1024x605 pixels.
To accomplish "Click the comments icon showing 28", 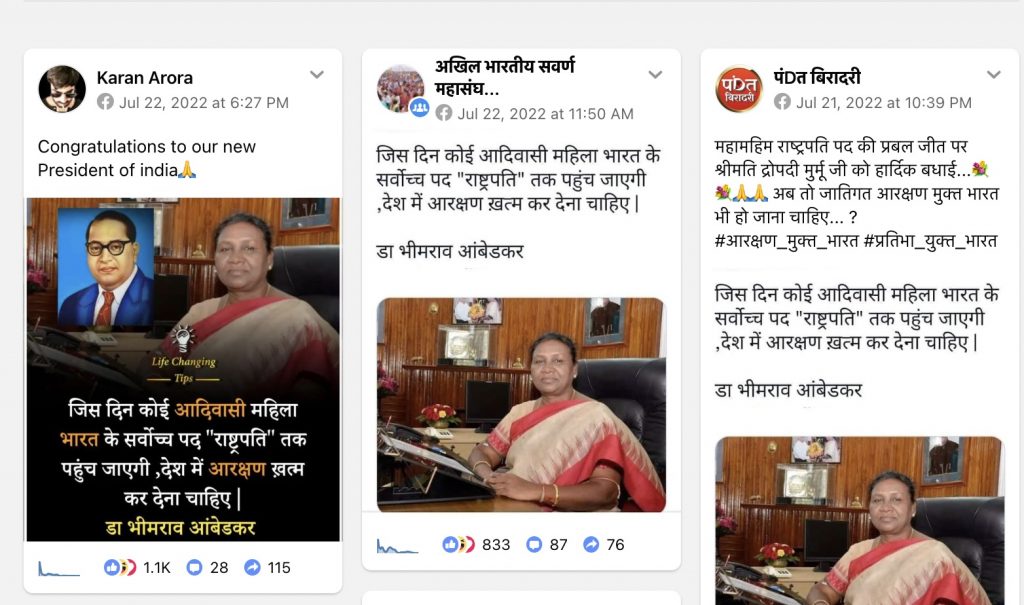I will click(194, 567).
